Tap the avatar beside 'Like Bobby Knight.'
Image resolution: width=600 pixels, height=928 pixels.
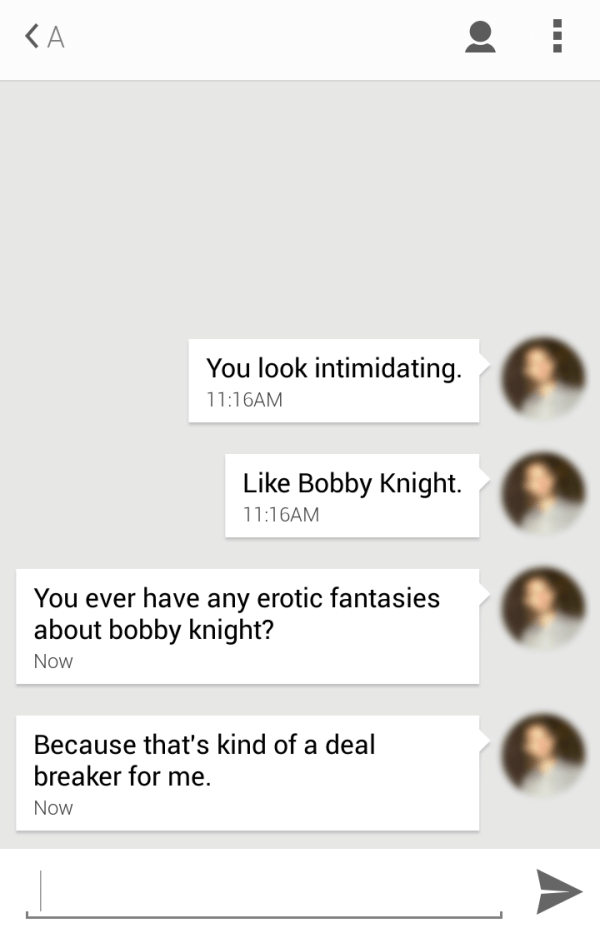point(541,494)
